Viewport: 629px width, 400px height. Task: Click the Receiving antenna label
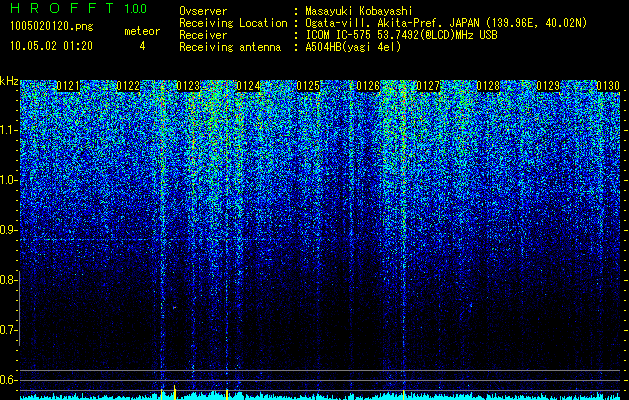[230, 47]
